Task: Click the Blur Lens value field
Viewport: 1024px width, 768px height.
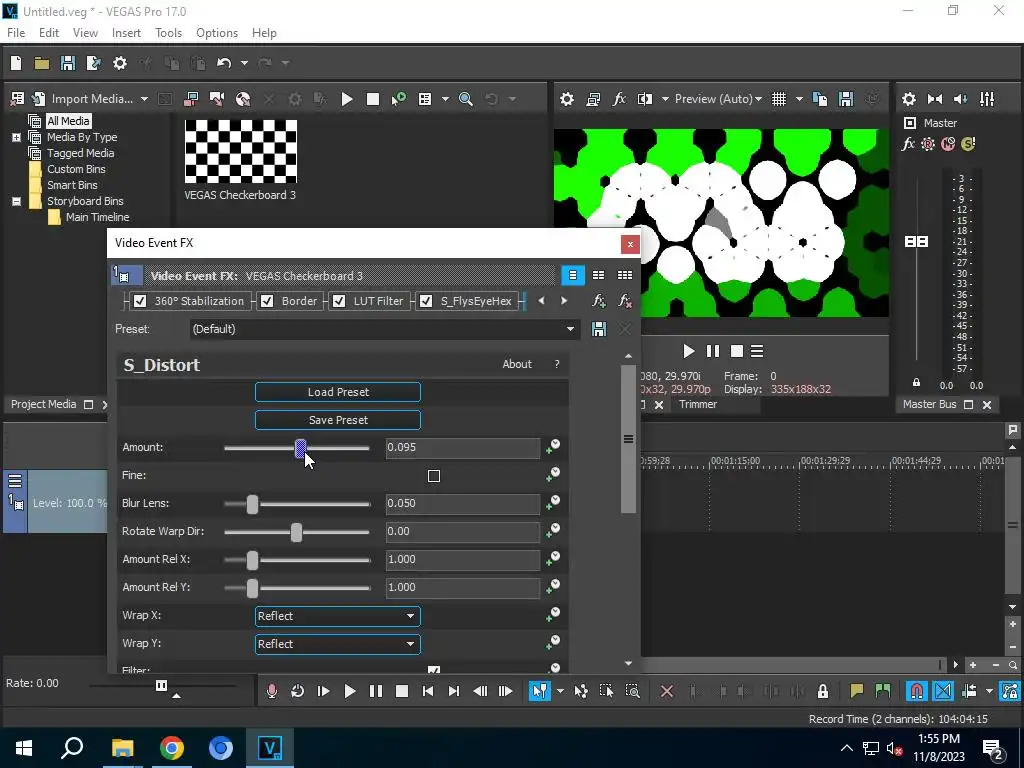Action: pos(462,504)
